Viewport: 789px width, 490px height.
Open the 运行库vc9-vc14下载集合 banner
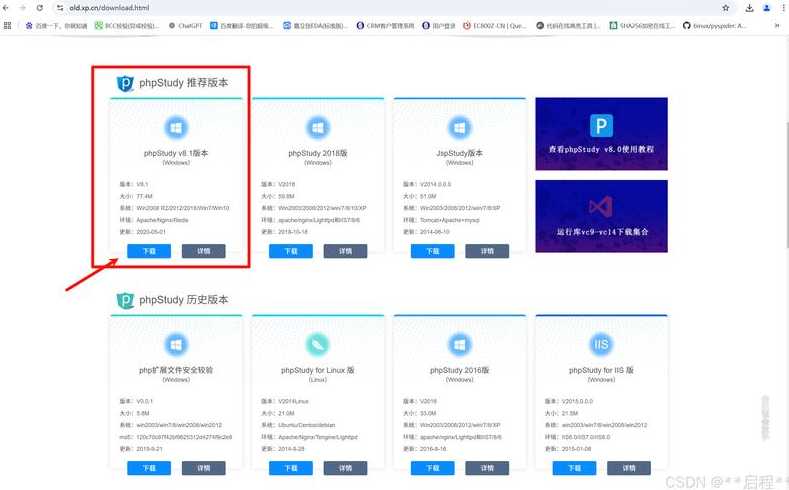[601, 216]
